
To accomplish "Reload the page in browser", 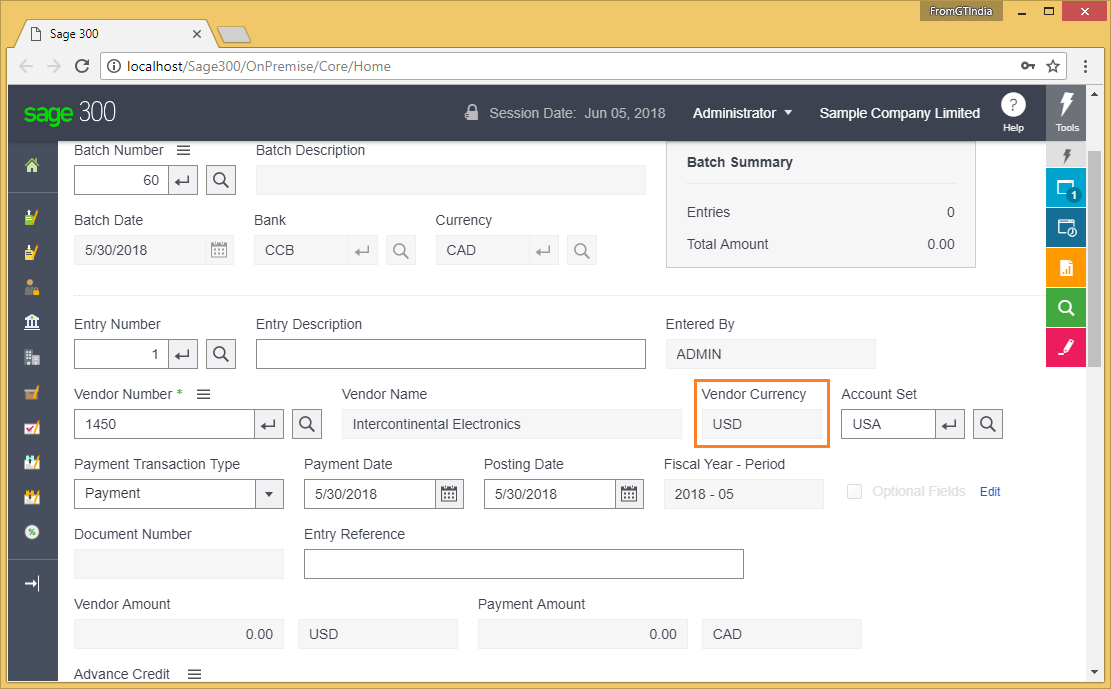I will pyautogui.click(x=82, y=66).
